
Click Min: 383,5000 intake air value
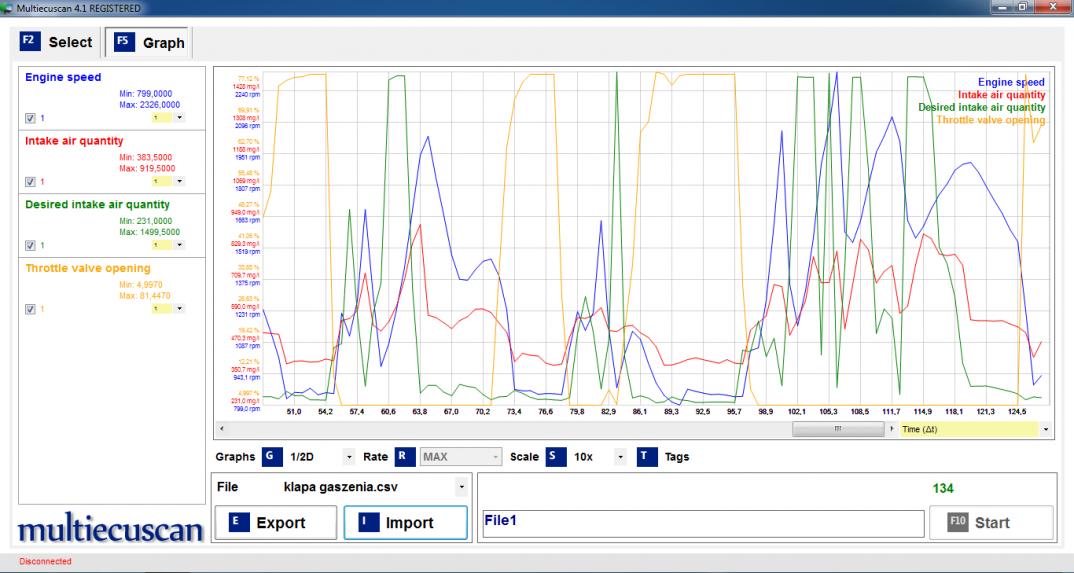coord(146,157)
